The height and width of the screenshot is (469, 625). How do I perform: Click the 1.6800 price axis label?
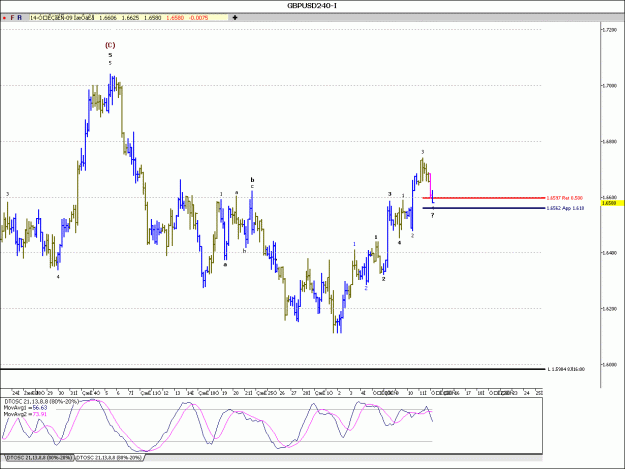(x=609, y=141)
